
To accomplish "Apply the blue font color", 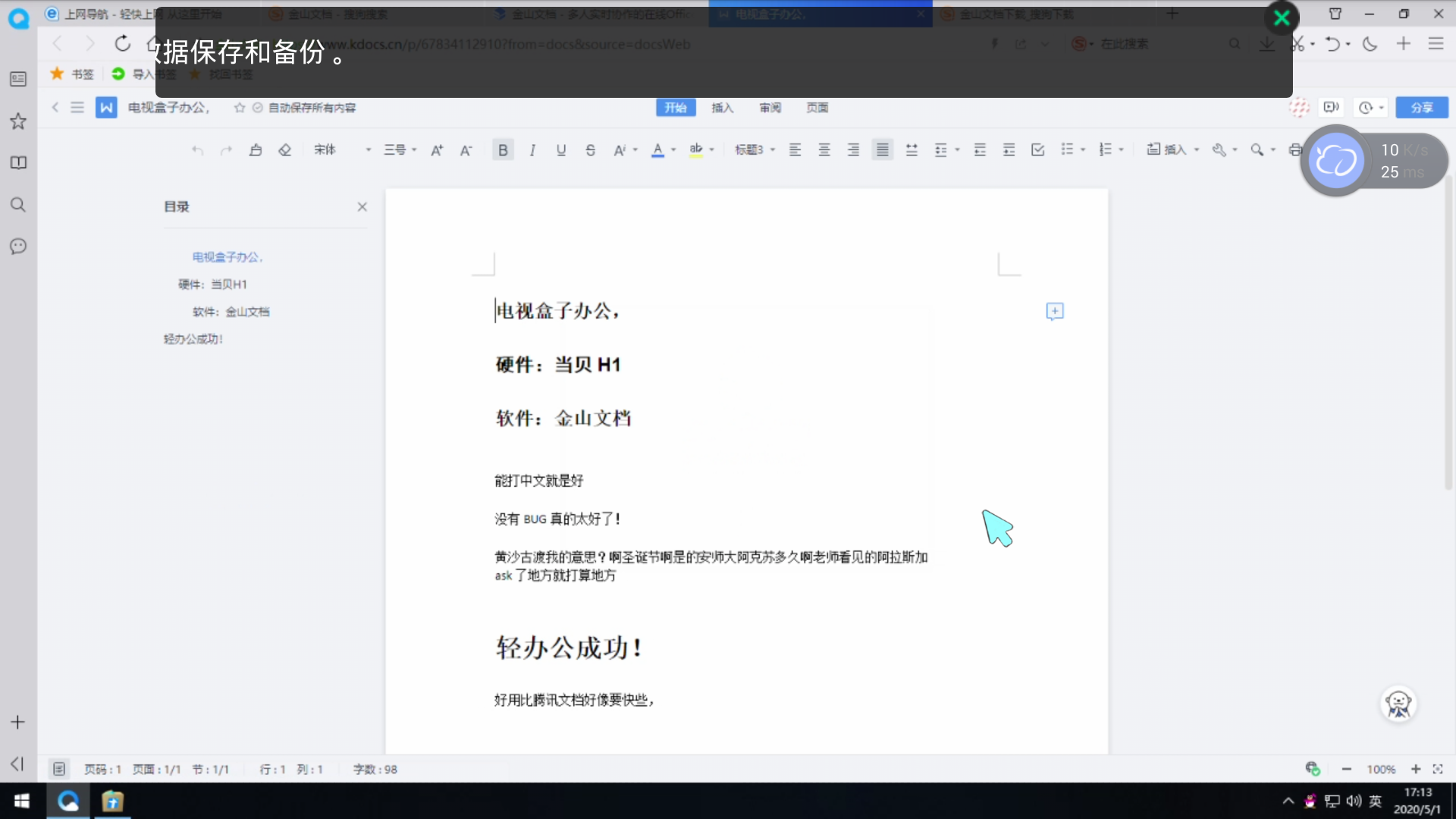I will pos(657,150).
